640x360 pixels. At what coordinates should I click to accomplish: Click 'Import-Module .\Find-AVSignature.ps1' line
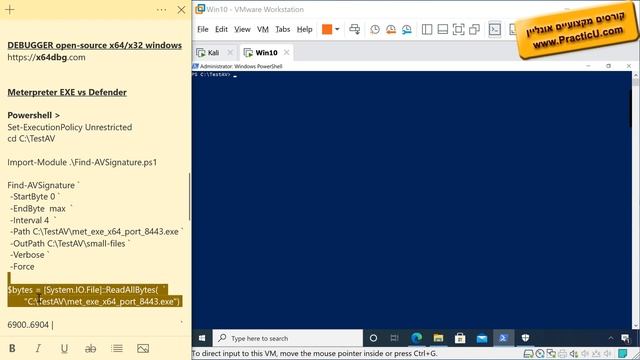(82, 162)
